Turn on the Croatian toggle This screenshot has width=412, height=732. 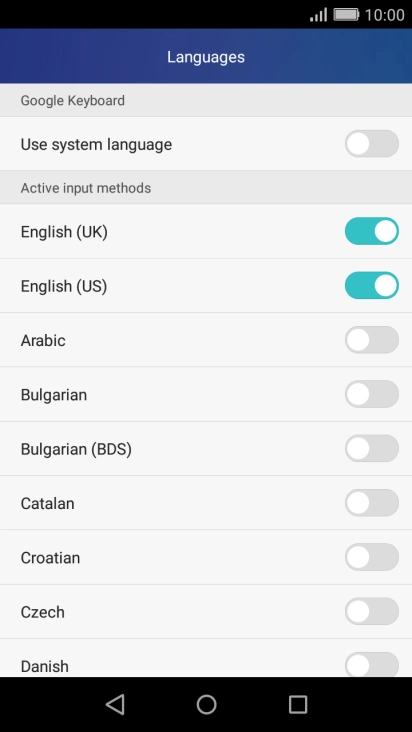click(x=372, y=557)
